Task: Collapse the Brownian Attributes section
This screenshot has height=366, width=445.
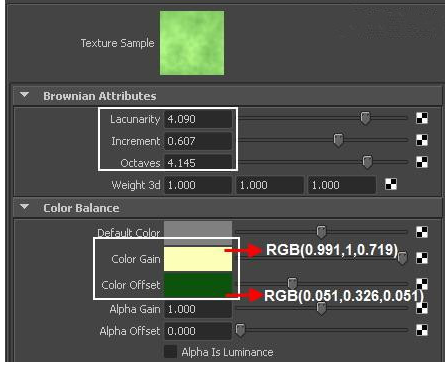Action: (x=24, y=95)
